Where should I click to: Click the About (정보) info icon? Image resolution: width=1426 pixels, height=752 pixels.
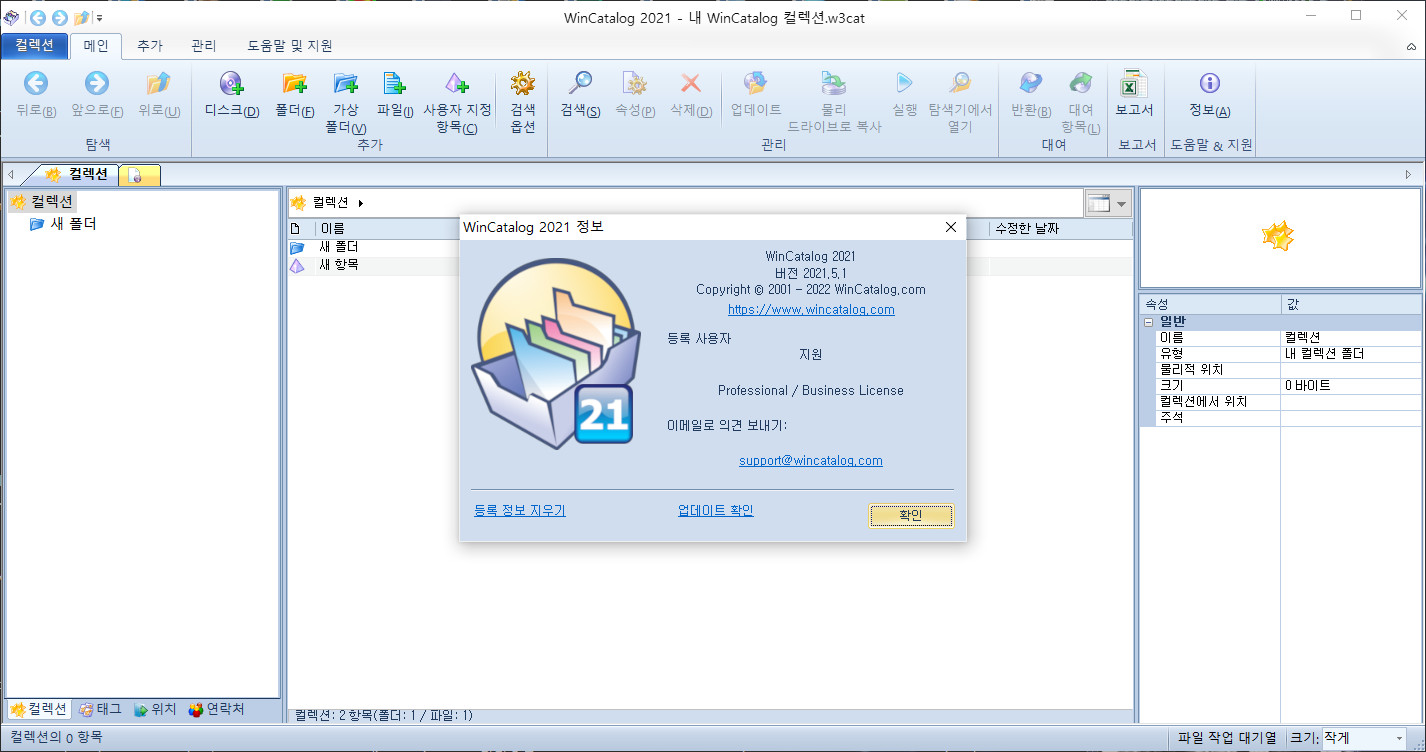click(1210, 84)
